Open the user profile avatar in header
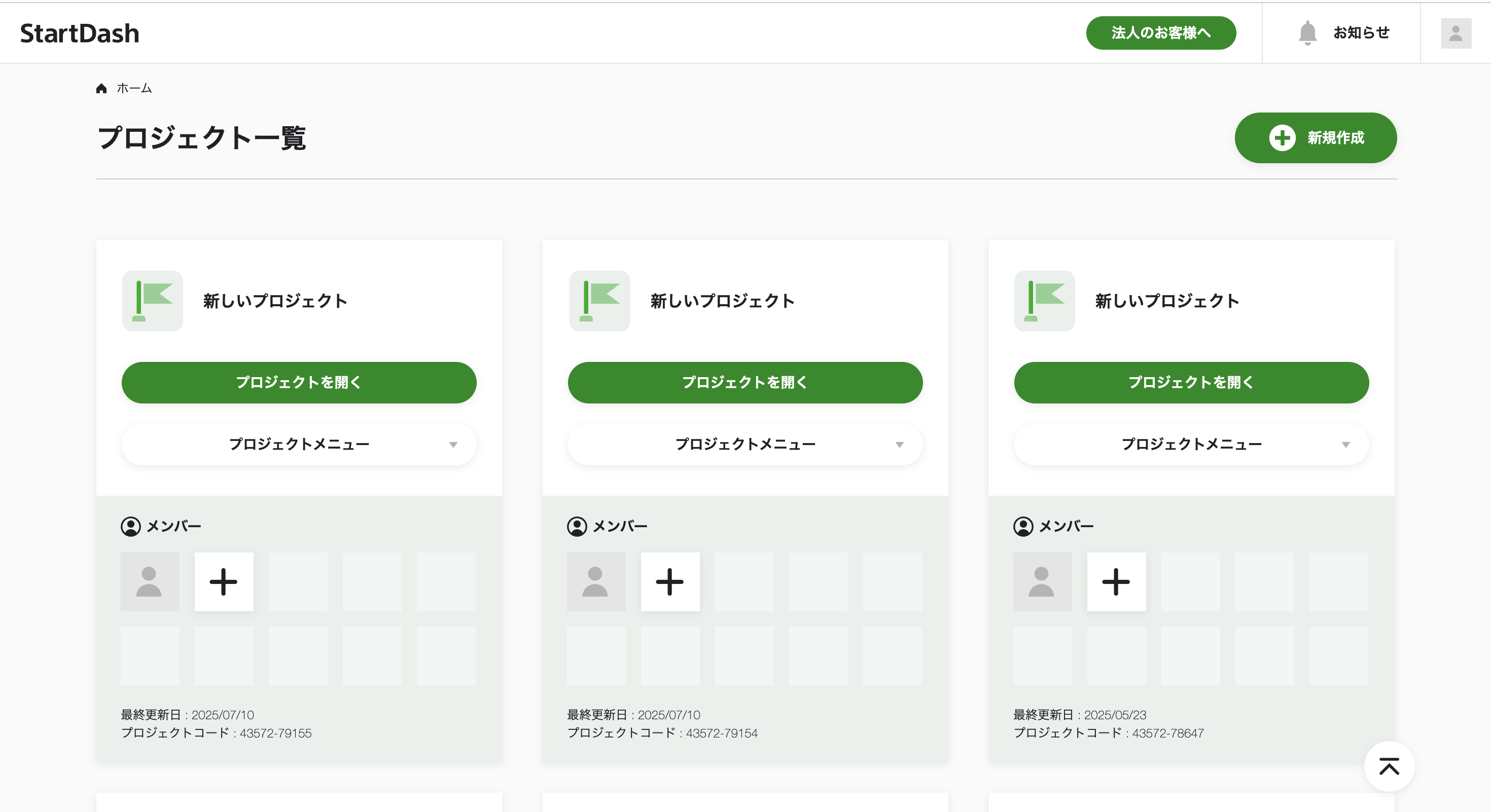Image resolution: width=1491 pixels, height=812 pixels. click(1455, 33)
